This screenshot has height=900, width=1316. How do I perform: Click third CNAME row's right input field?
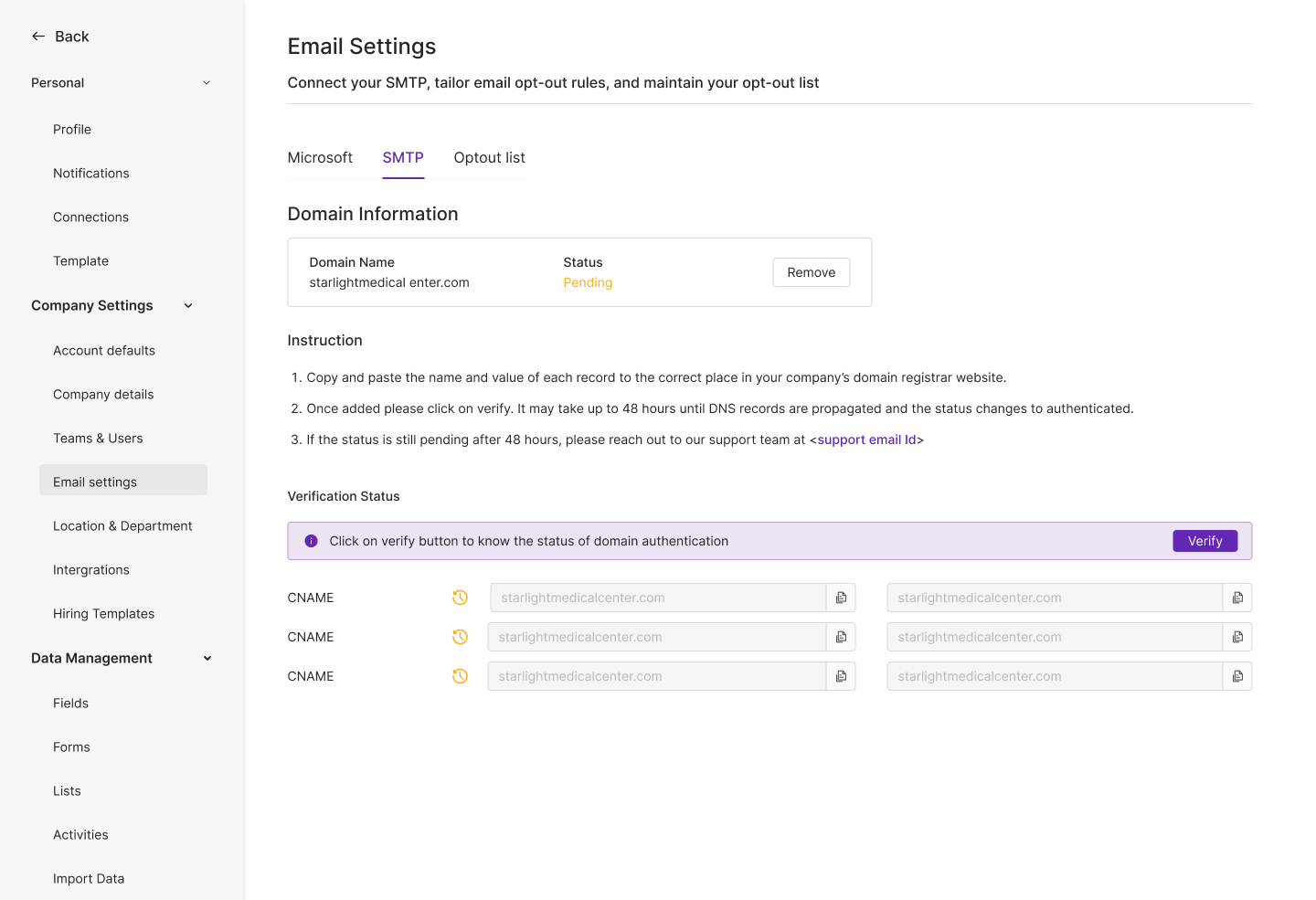point(1055,676)
